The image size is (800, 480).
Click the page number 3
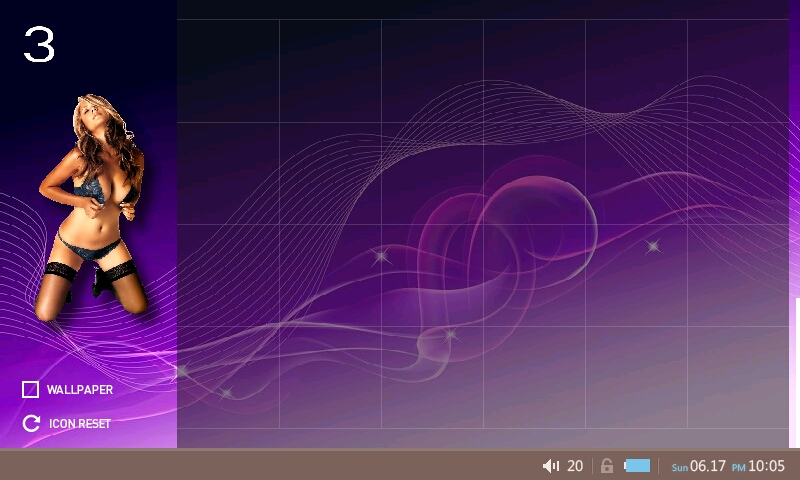(39, 45)
